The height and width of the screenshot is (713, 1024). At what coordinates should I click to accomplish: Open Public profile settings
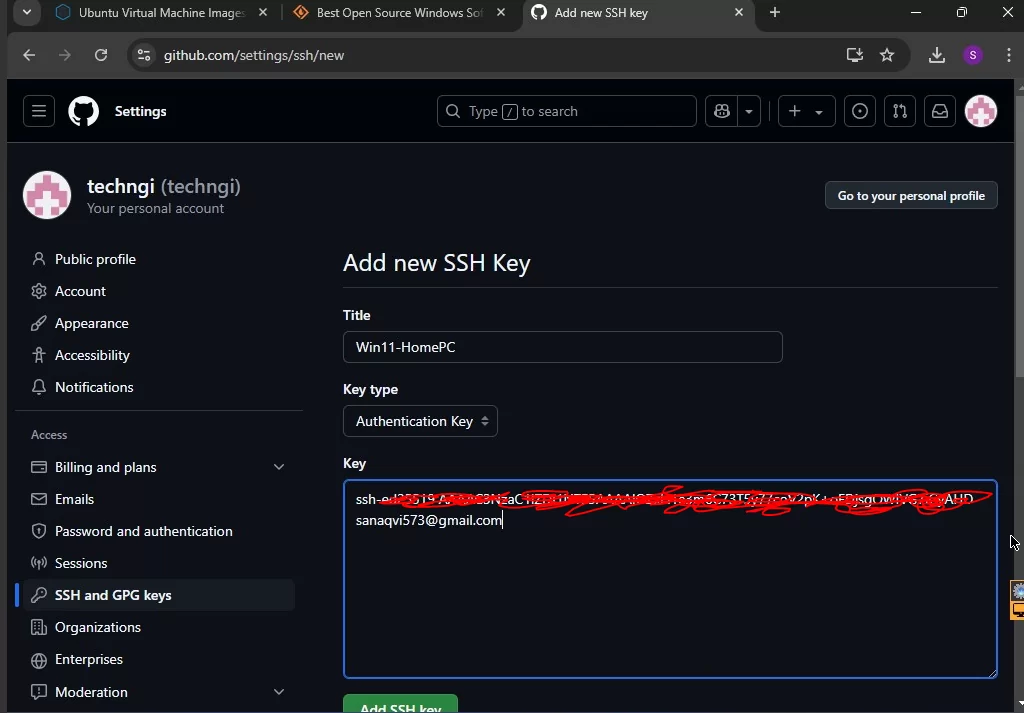point(95,259)
